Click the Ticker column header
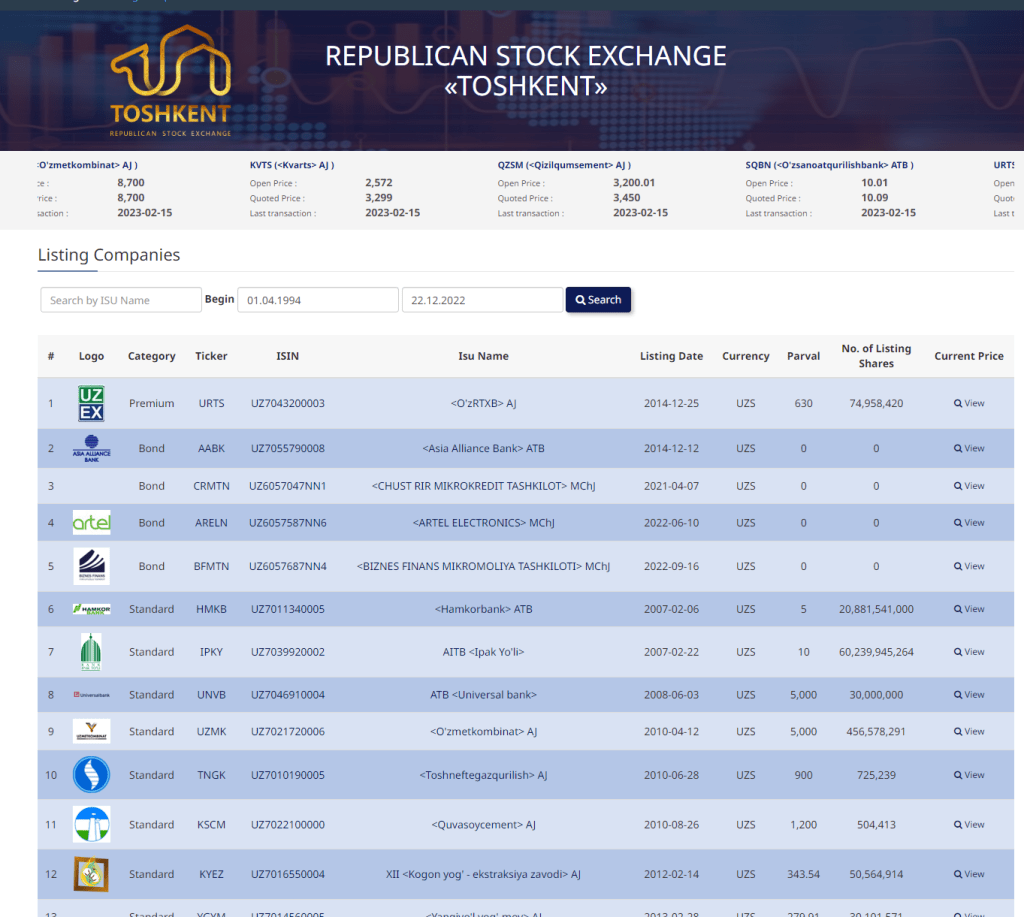 pos(211,356)
